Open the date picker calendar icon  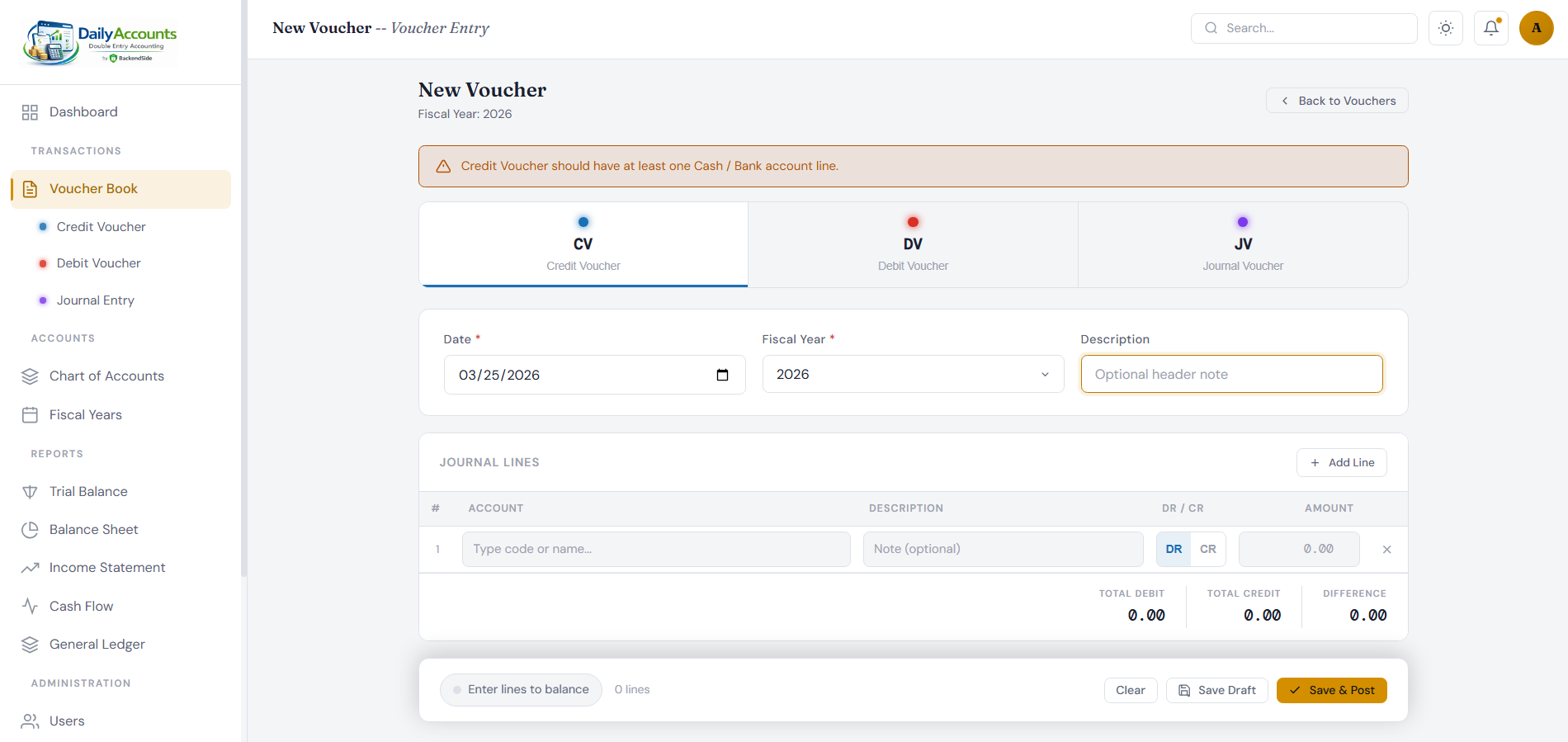coord(722,375)
